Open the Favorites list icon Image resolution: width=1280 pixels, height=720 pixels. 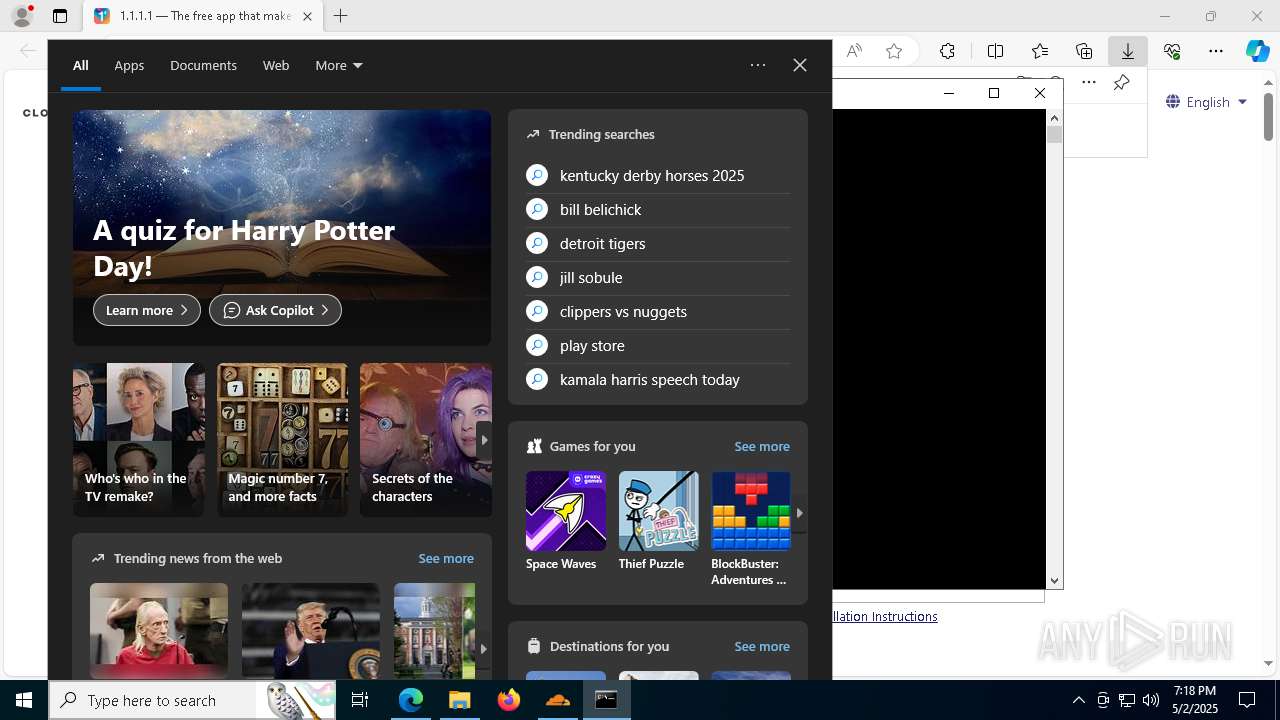click(1040, 51)
